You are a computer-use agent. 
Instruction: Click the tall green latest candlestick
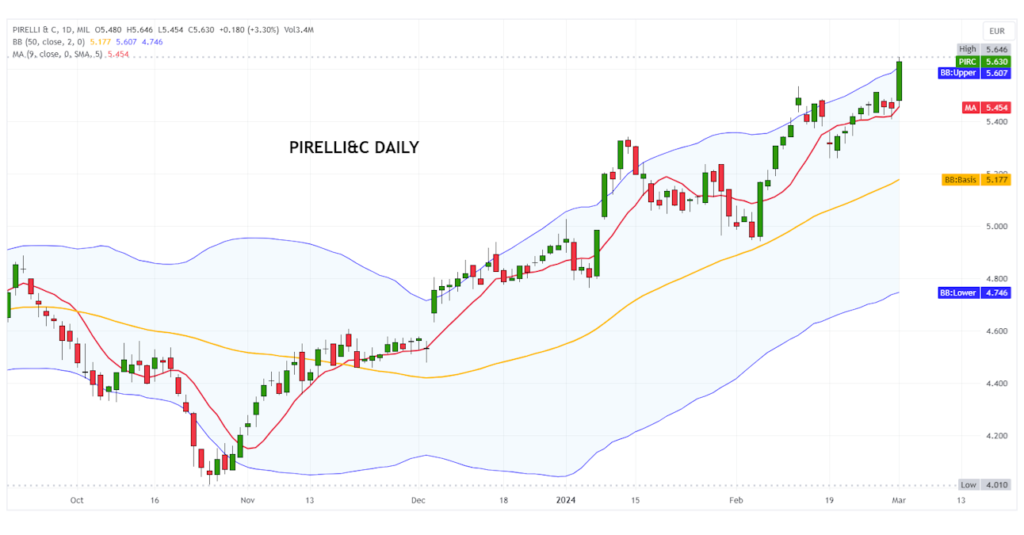click(900, 82)
